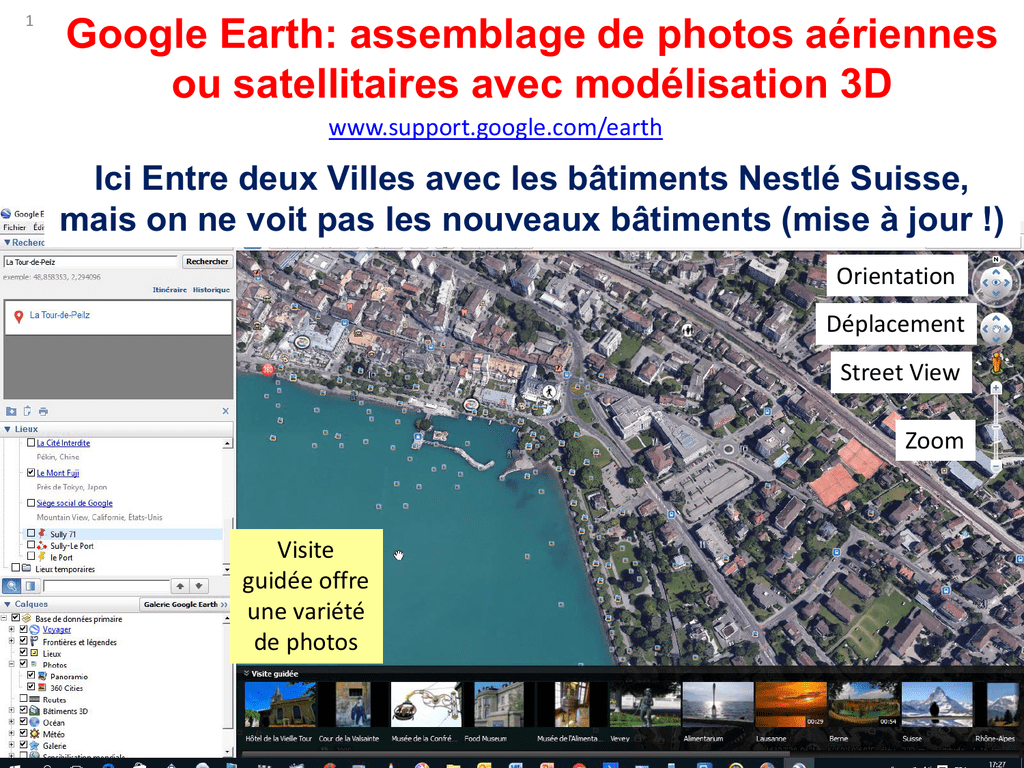This screenshot has height=768, width=1024.
Task: Open the Le Mont Fuji place link
Action: (57, 473)
